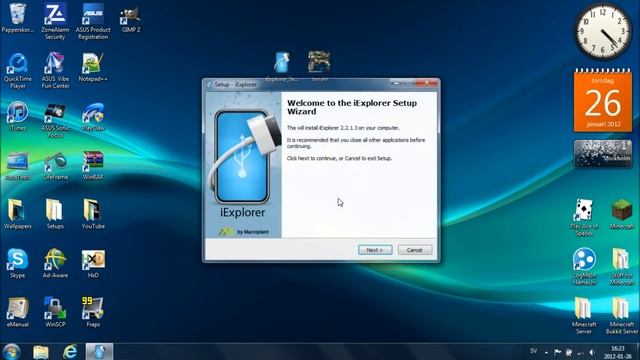Select the ASUS Sonic Focus icon
640x360 pixels.
tap(55, 120)
